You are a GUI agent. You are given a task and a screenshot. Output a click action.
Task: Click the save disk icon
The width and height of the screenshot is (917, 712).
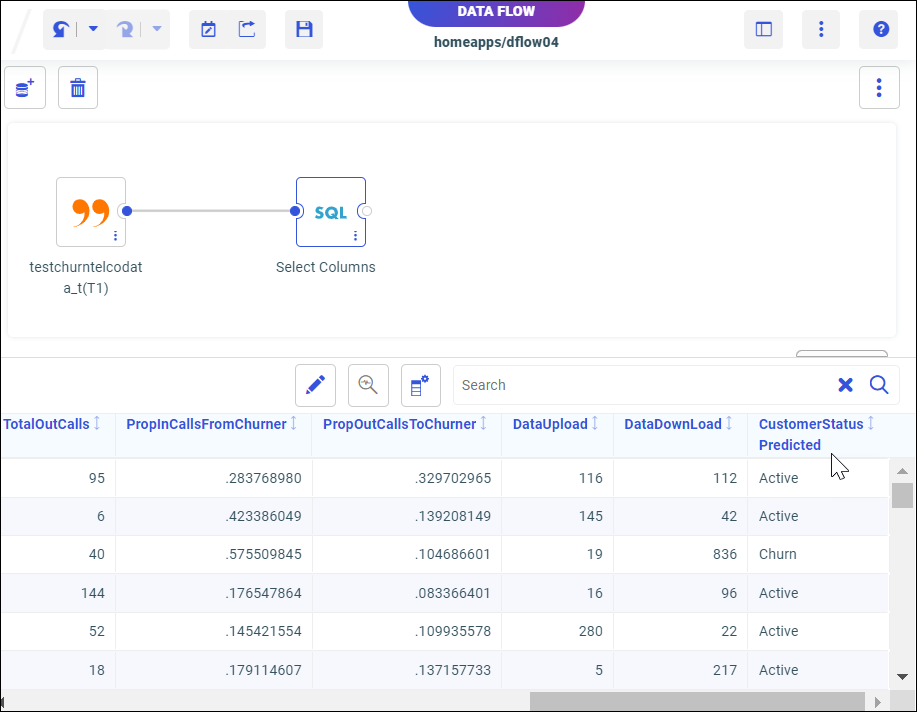click(x=304, y=29)
